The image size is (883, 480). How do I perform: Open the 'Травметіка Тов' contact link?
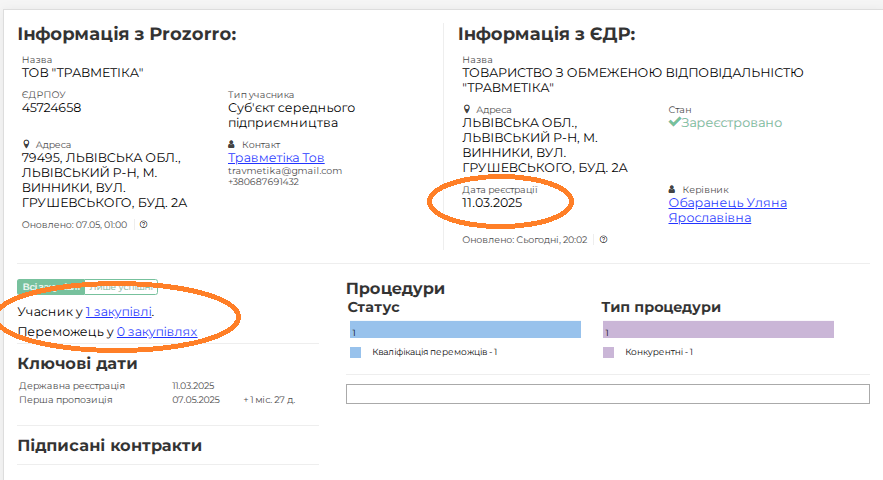coord(276,158)
